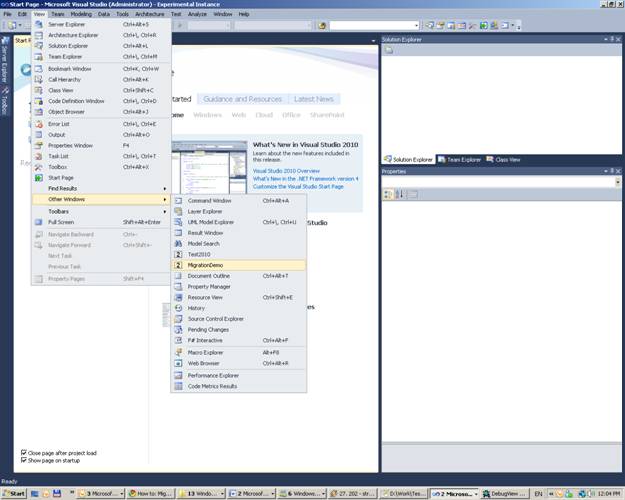625x500 pixels.
Task: Open the Architecture menu
Action: point(149,14)
